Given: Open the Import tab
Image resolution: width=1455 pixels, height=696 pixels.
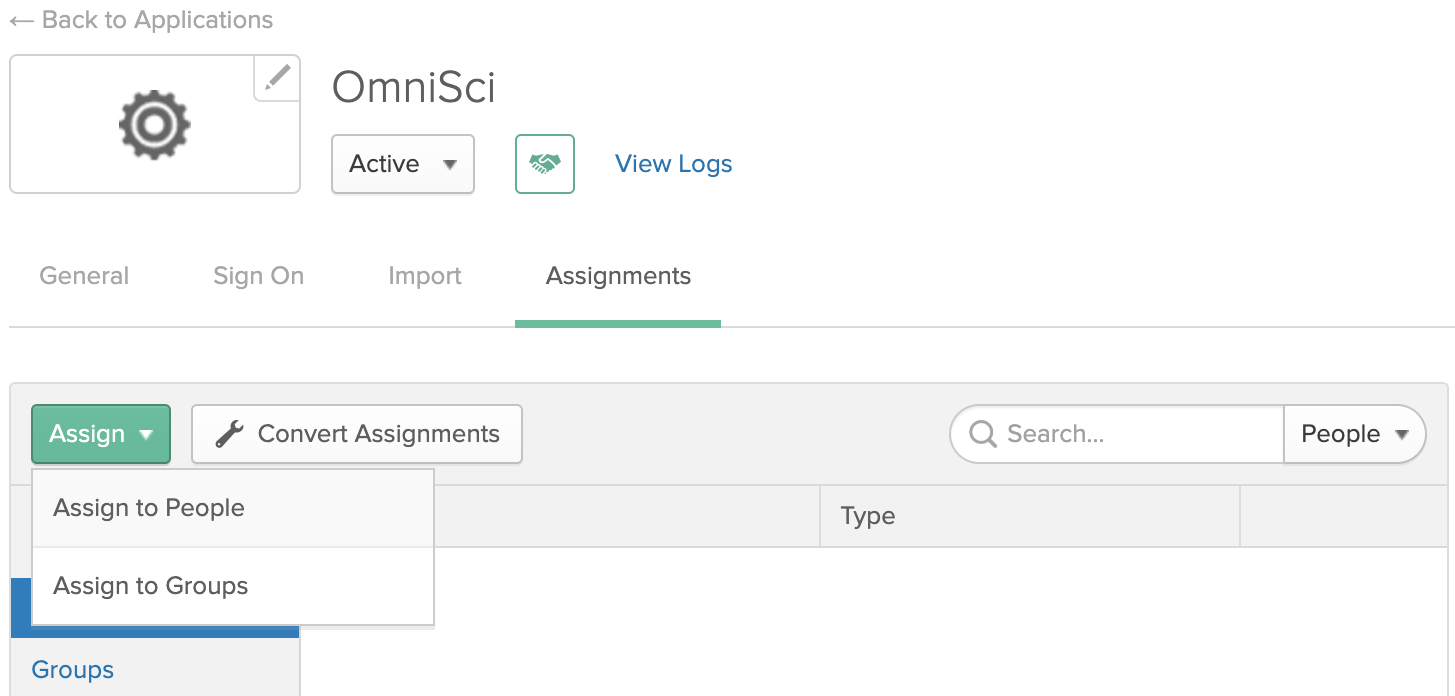Looking at the screenshot, I should coord(425,276).
